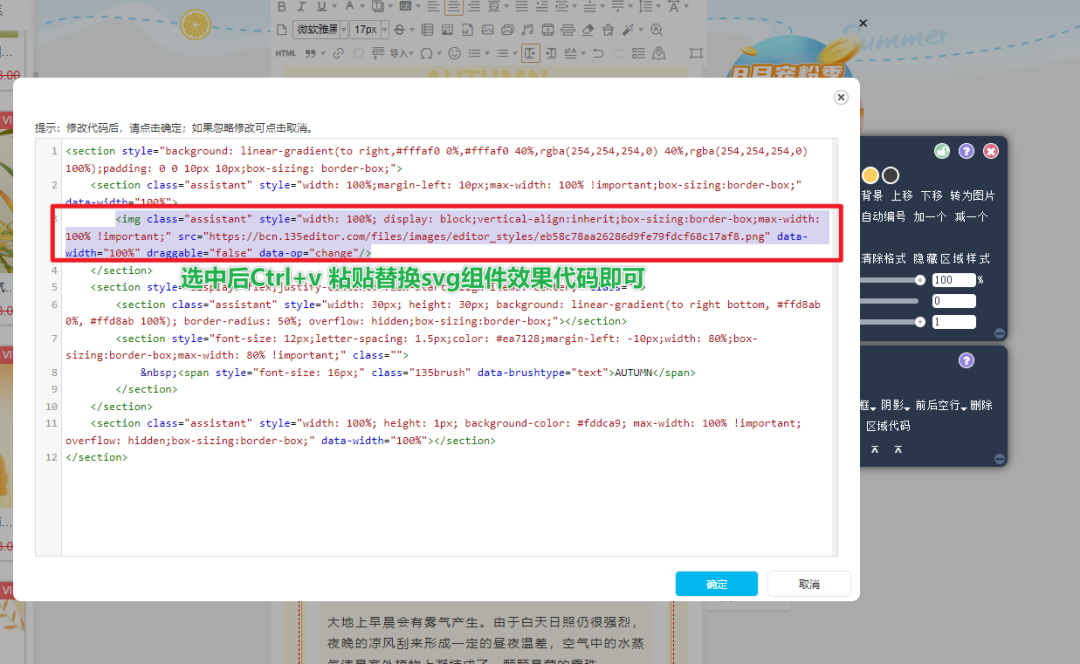Open the blockquote style dropdown arrow

click(323, 53)
